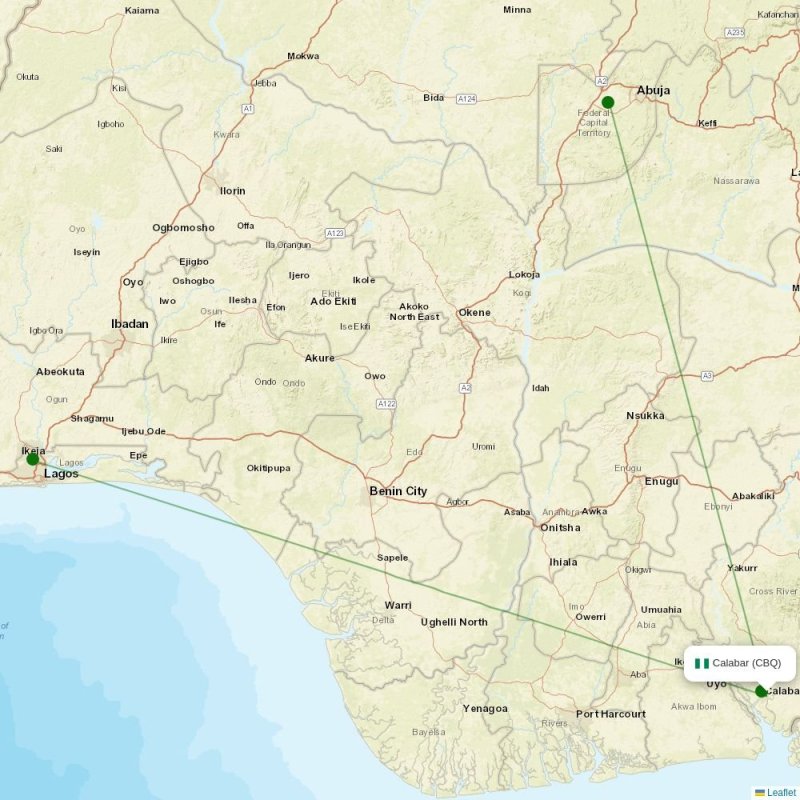Click the A3 road shield
800x800 pixels.
click(x=707, y=376)
